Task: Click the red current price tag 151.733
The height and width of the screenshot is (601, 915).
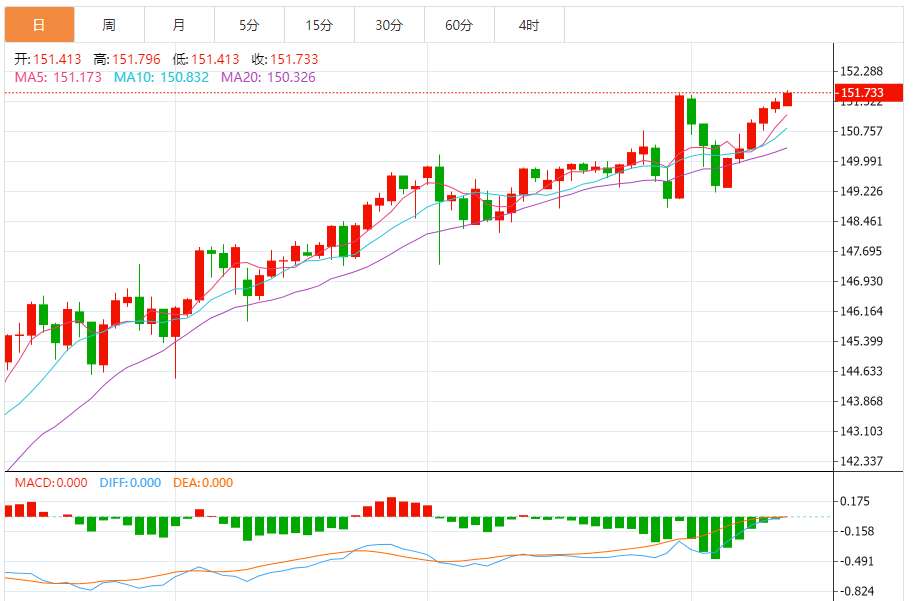Action: point(869,93)
